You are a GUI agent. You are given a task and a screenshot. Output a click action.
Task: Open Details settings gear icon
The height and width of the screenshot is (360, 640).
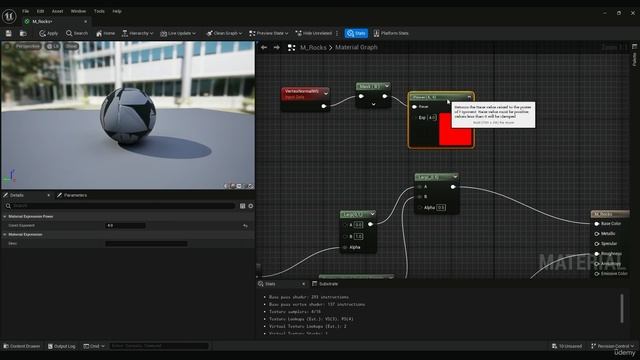click(251, 206)
